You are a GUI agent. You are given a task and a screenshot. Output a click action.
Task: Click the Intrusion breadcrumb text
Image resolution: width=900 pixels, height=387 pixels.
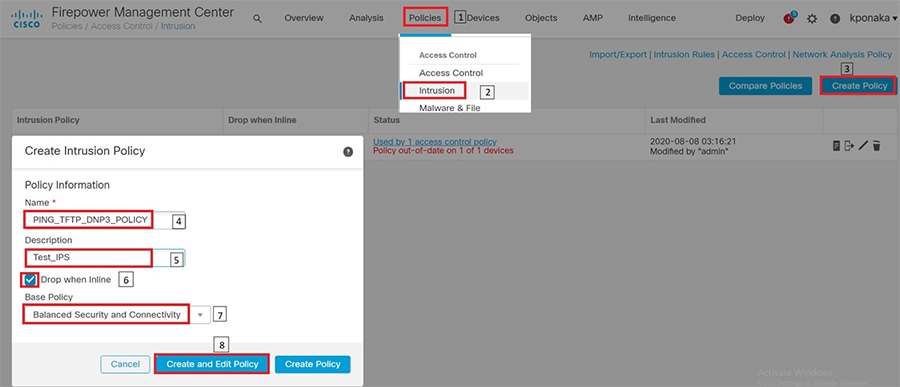click(177, 26)
